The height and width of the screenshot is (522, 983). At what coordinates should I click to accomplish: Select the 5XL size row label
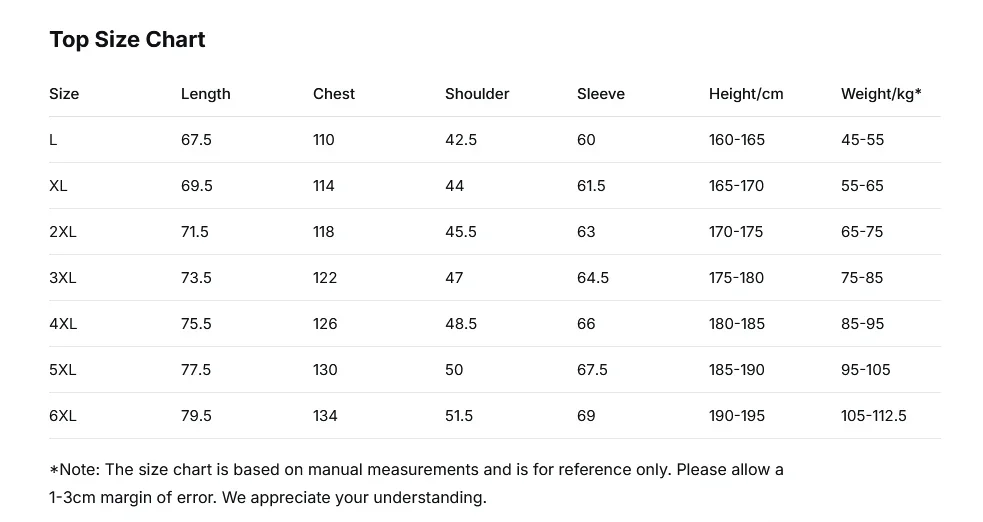[x=62, y=370]
